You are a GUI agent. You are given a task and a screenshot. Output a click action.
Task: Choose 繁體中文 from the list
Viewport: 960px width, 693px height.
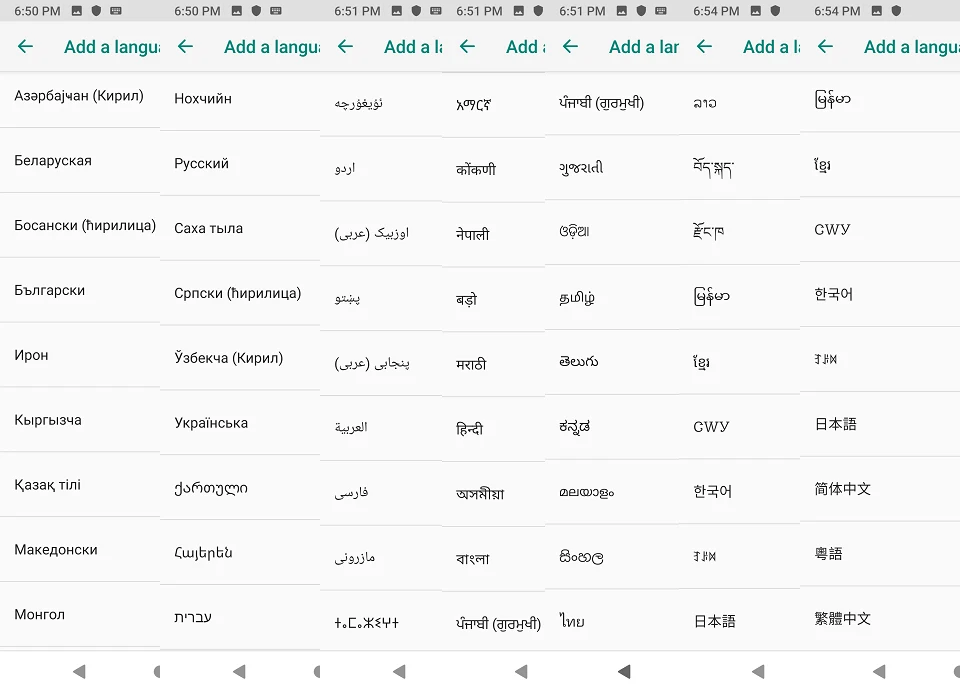[x=880, y=619]
